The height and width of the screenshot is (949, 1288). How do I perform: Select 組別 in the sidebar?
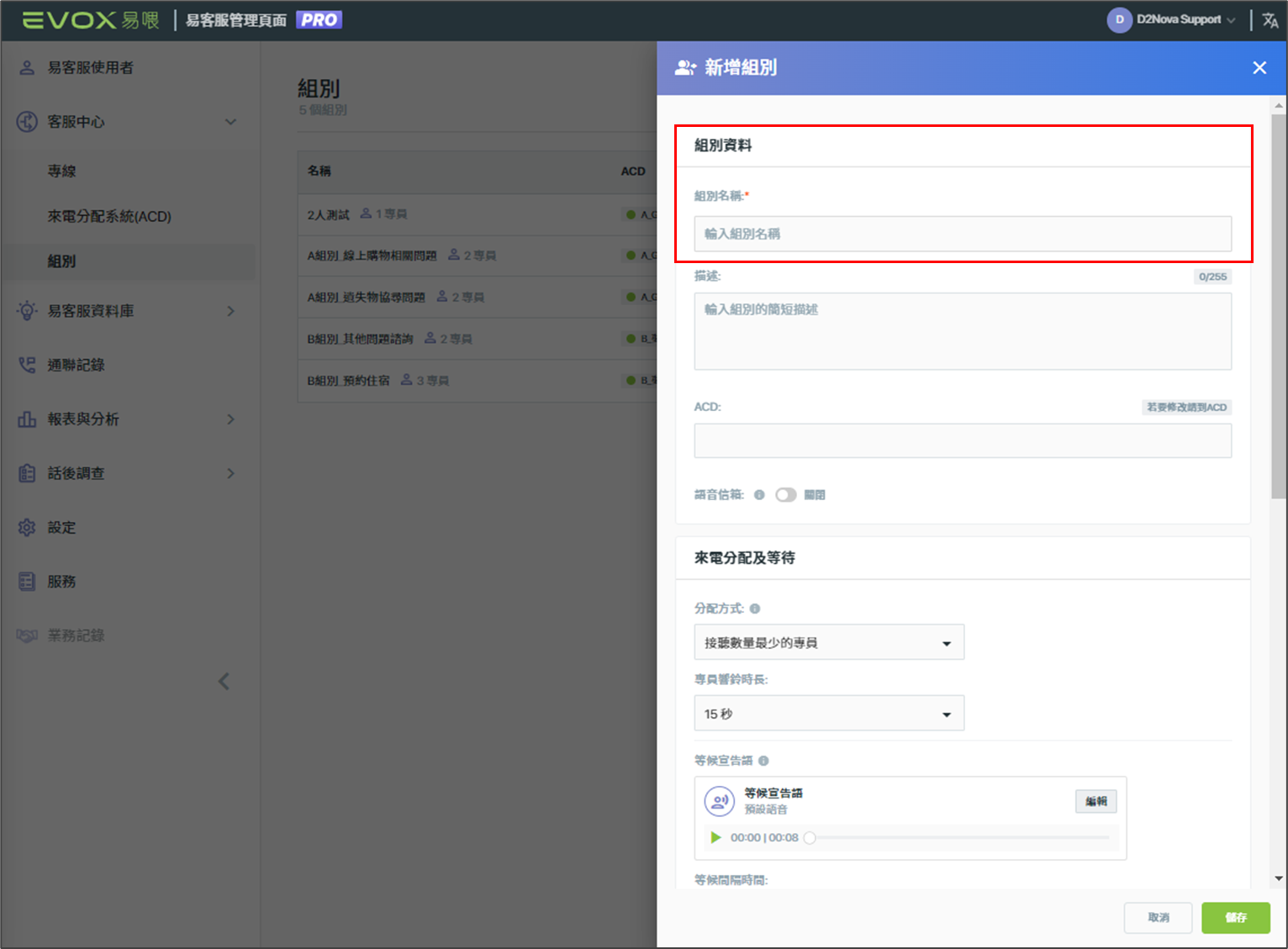click(x=61, y=261)
